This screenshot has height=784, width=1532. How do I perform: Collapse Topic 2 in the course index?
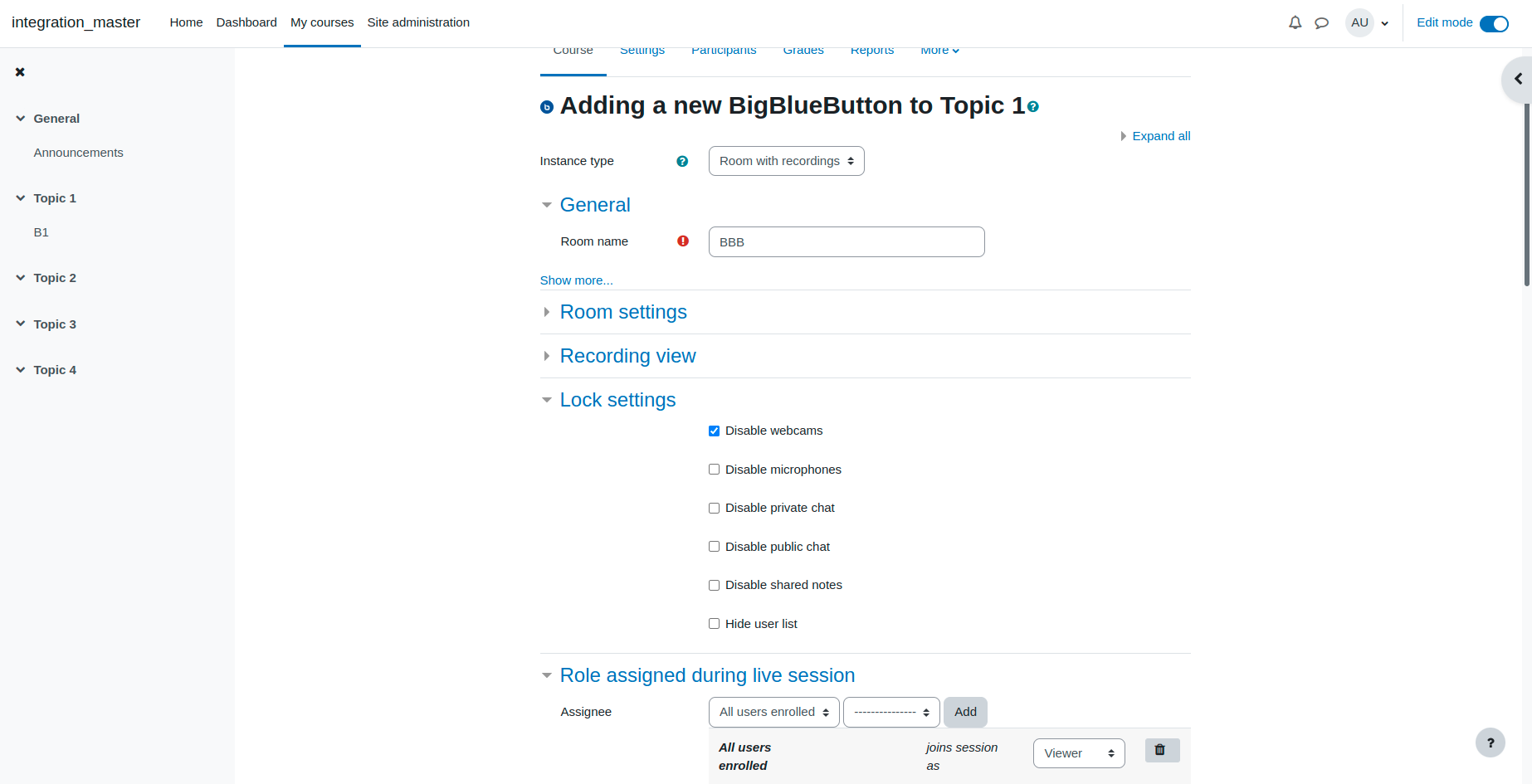coord(21,278)
